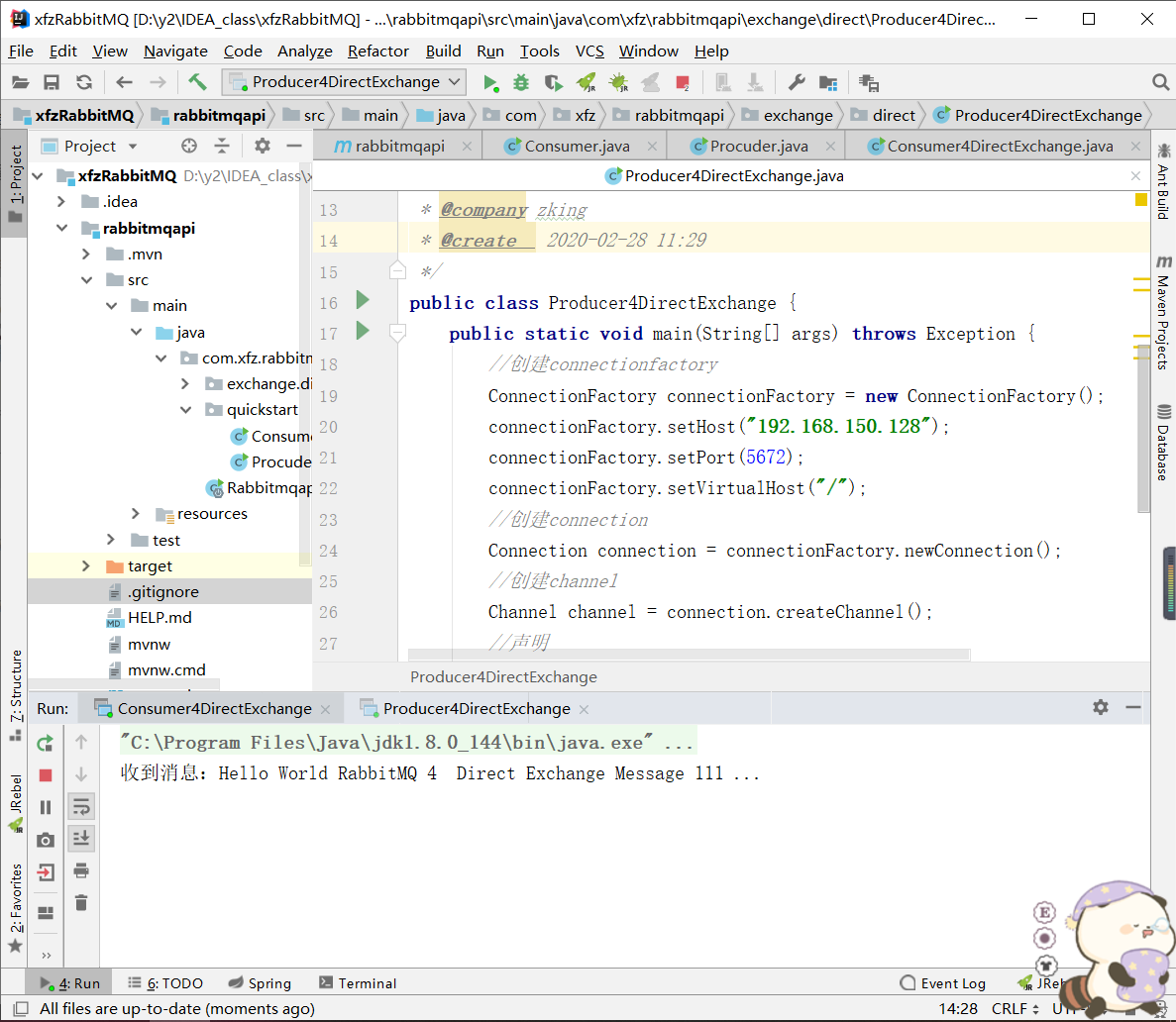This screenshot has height=1022, width=1176.
Task: Toggle the JRebel left side panel
Action: coord(15,803)
